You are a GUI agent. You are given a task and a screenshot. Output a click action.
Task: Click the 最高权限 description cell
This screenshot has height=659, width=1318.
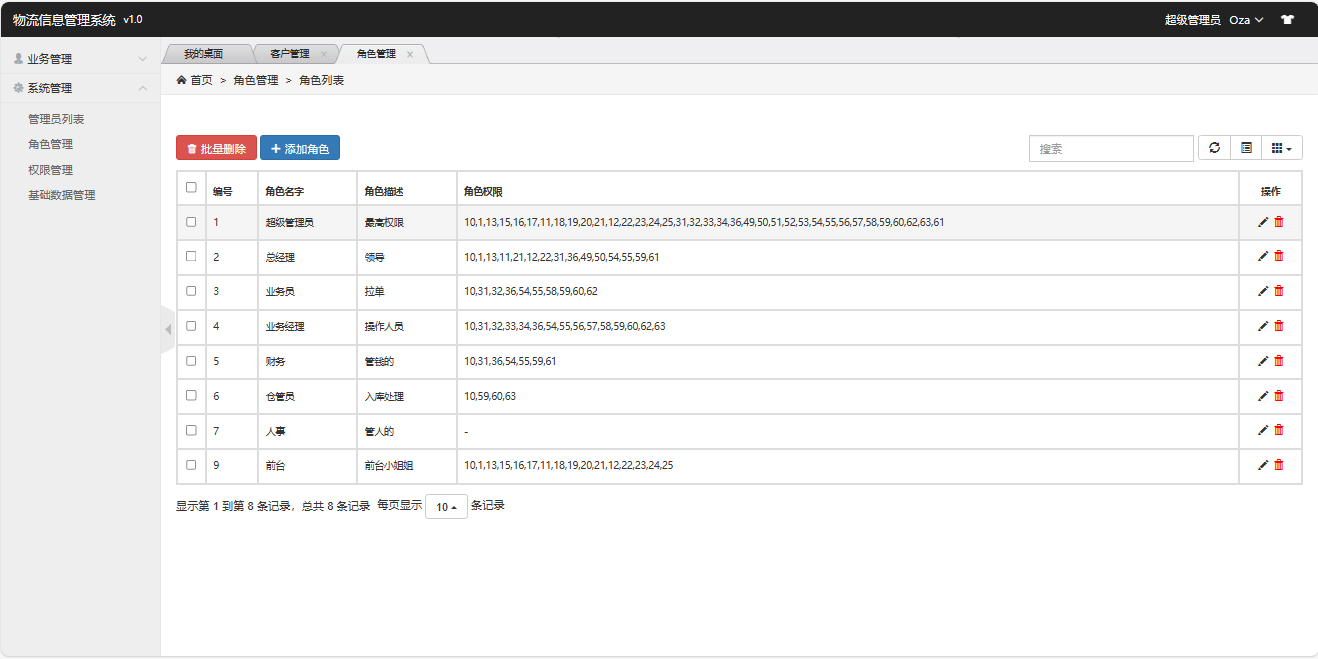click(x=406, y=222)
